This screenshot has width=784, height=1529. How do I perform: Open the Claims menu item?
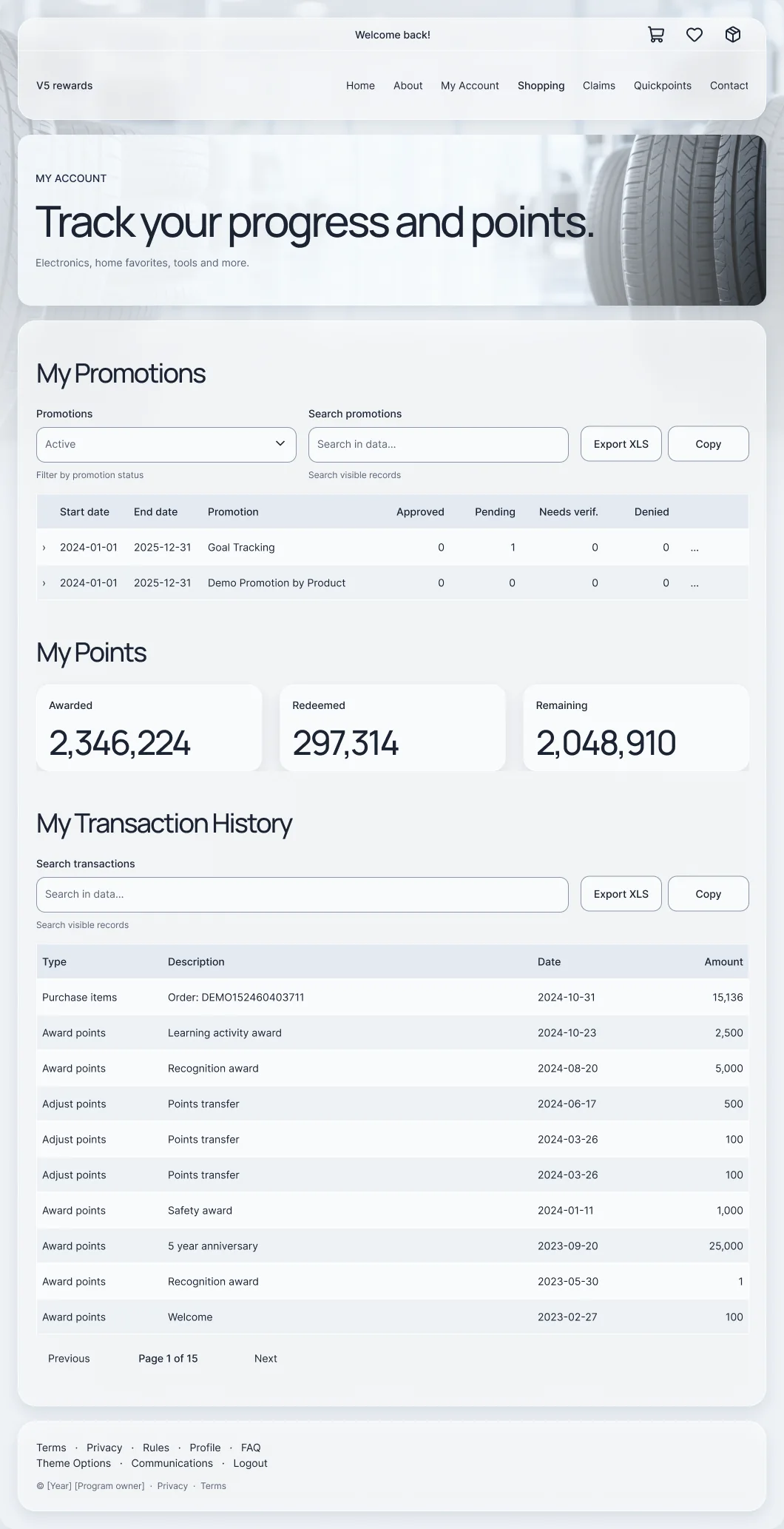599,86
